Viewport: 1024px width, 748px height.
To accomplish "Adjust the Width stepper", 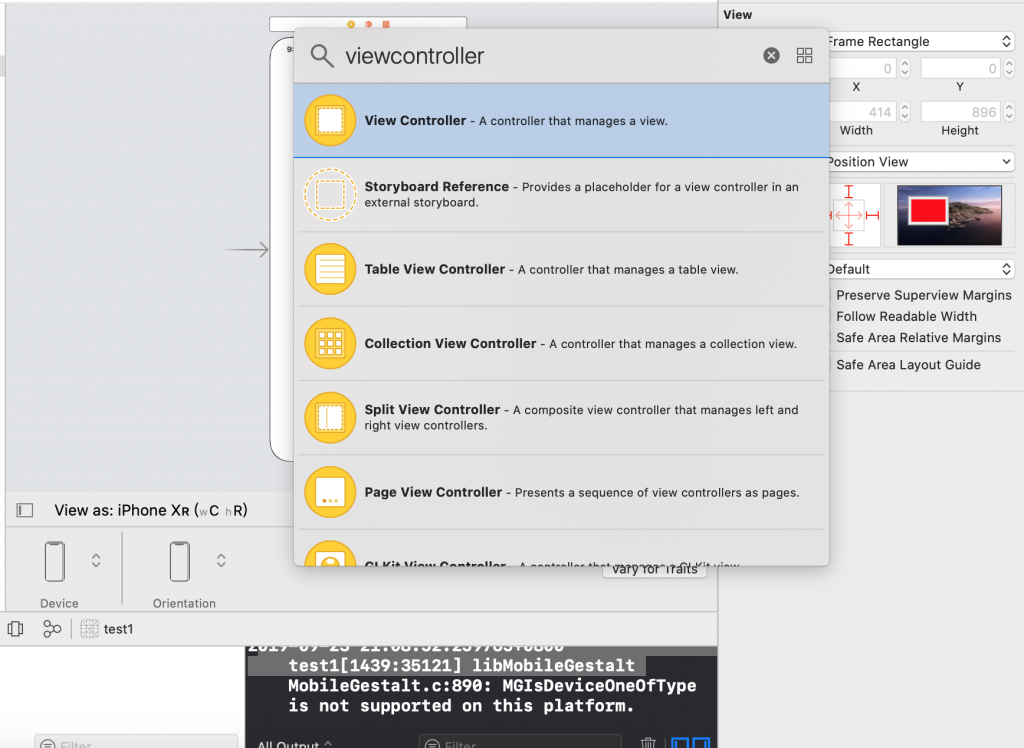I will (x=904, y=112).
